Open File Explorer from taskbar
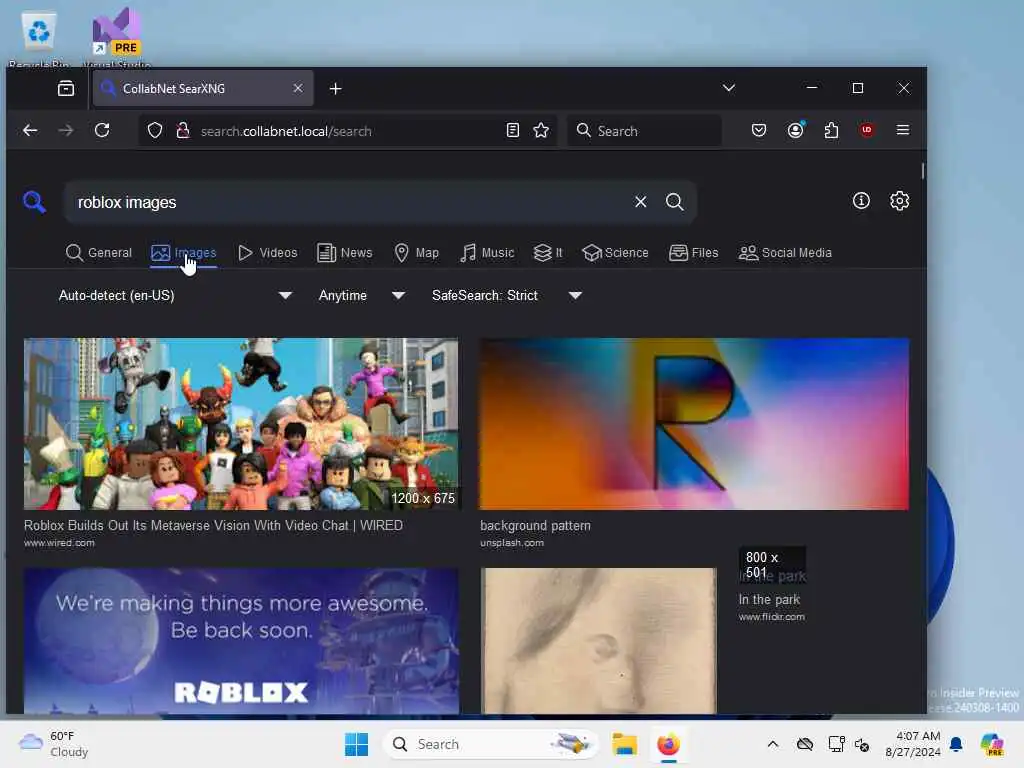This screenshot has height=768, width=1024. pos(624,744)
